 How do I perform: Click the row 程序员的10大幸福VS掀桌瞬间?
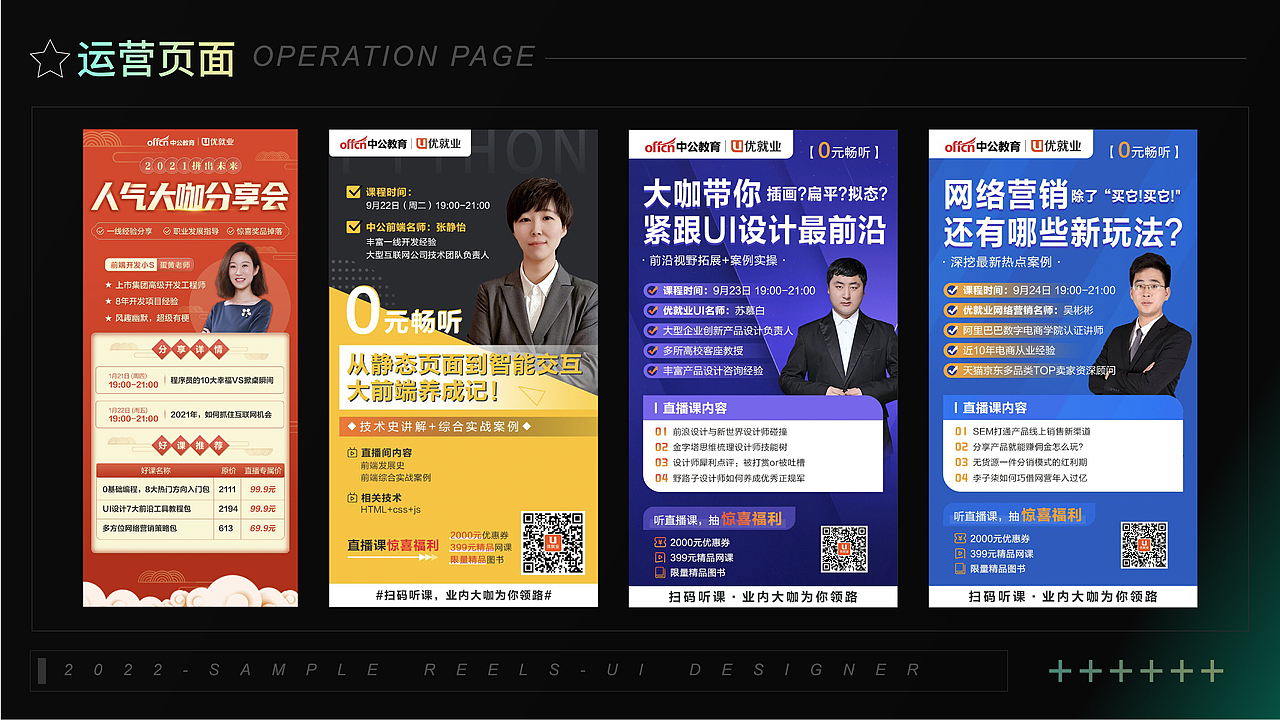coord(190,380)
